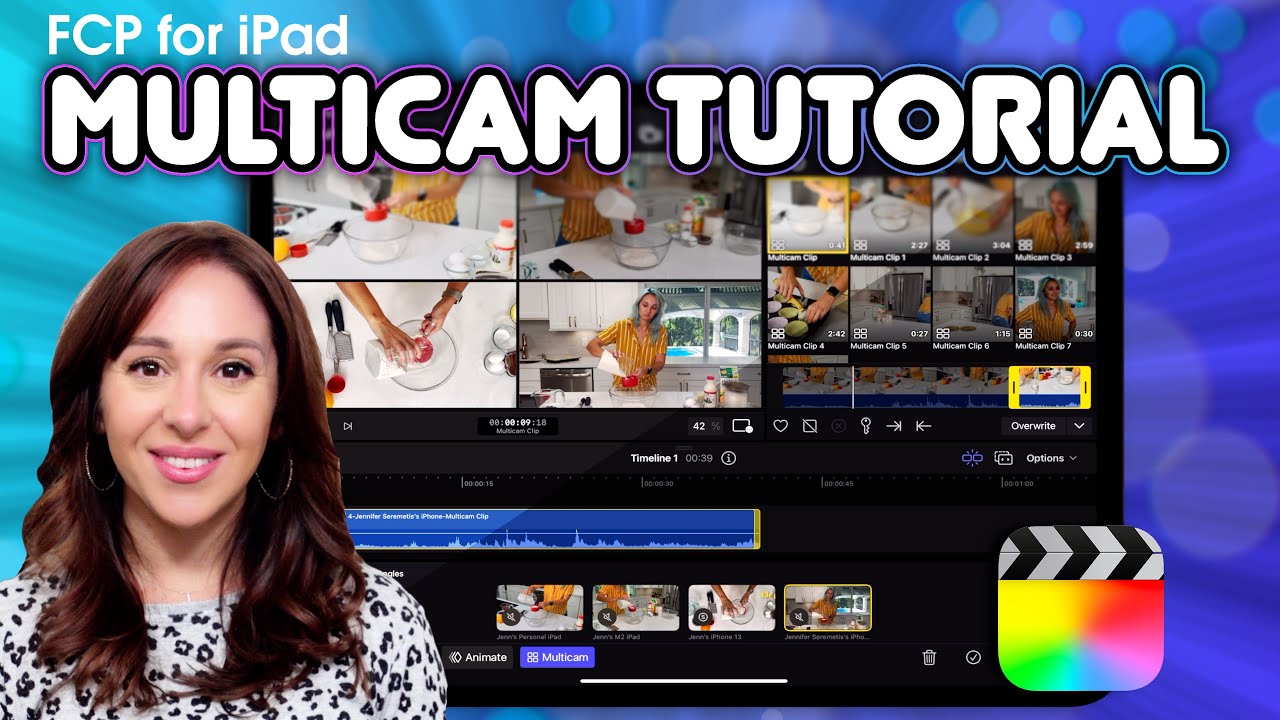Click the white playhead on browser filmstrip
The height and width of the screenshot is (720, 1280).
[853, 387]
